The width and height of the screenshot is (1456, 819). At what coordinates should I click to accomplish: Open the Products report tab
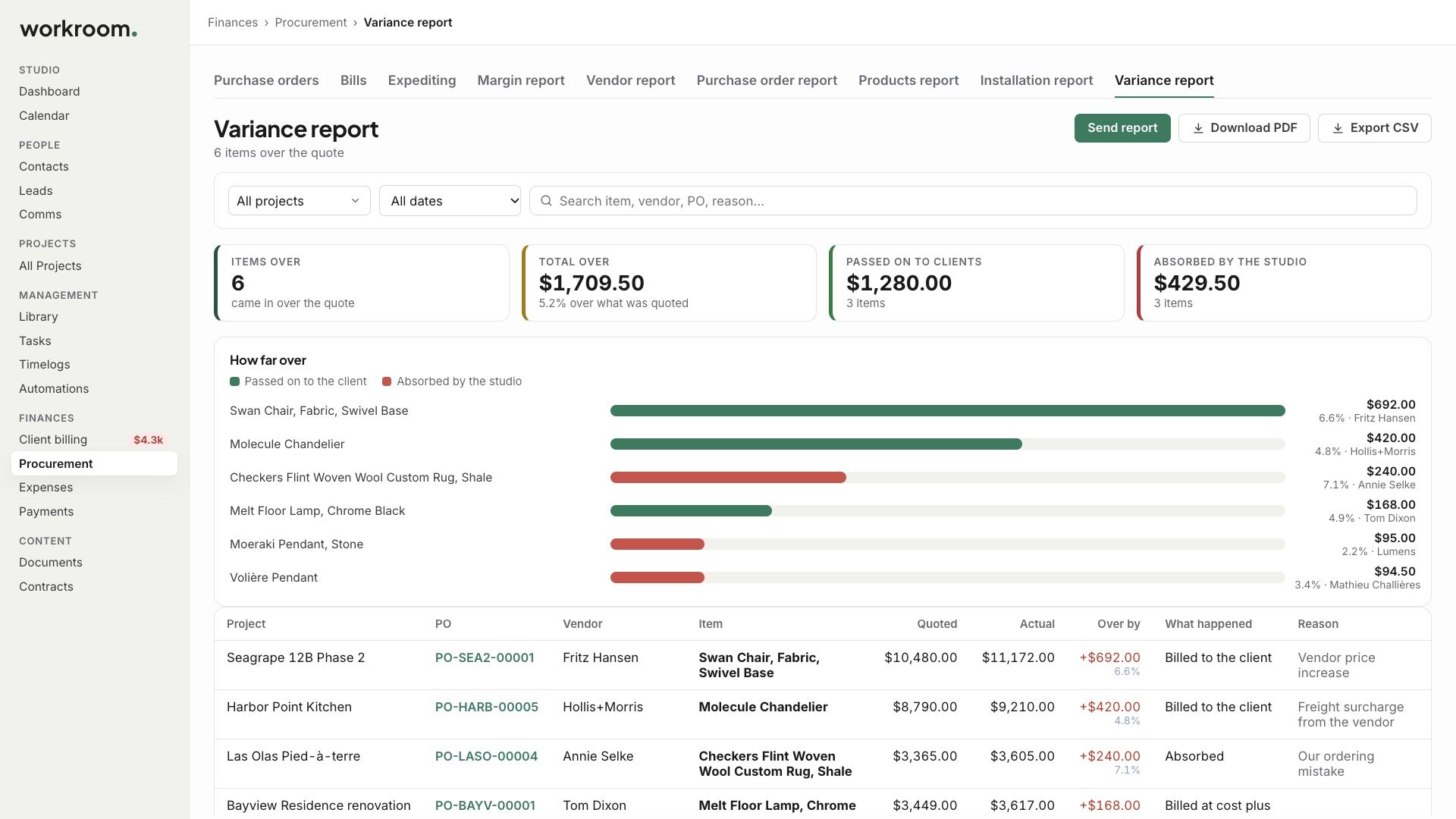coord(908,80)
